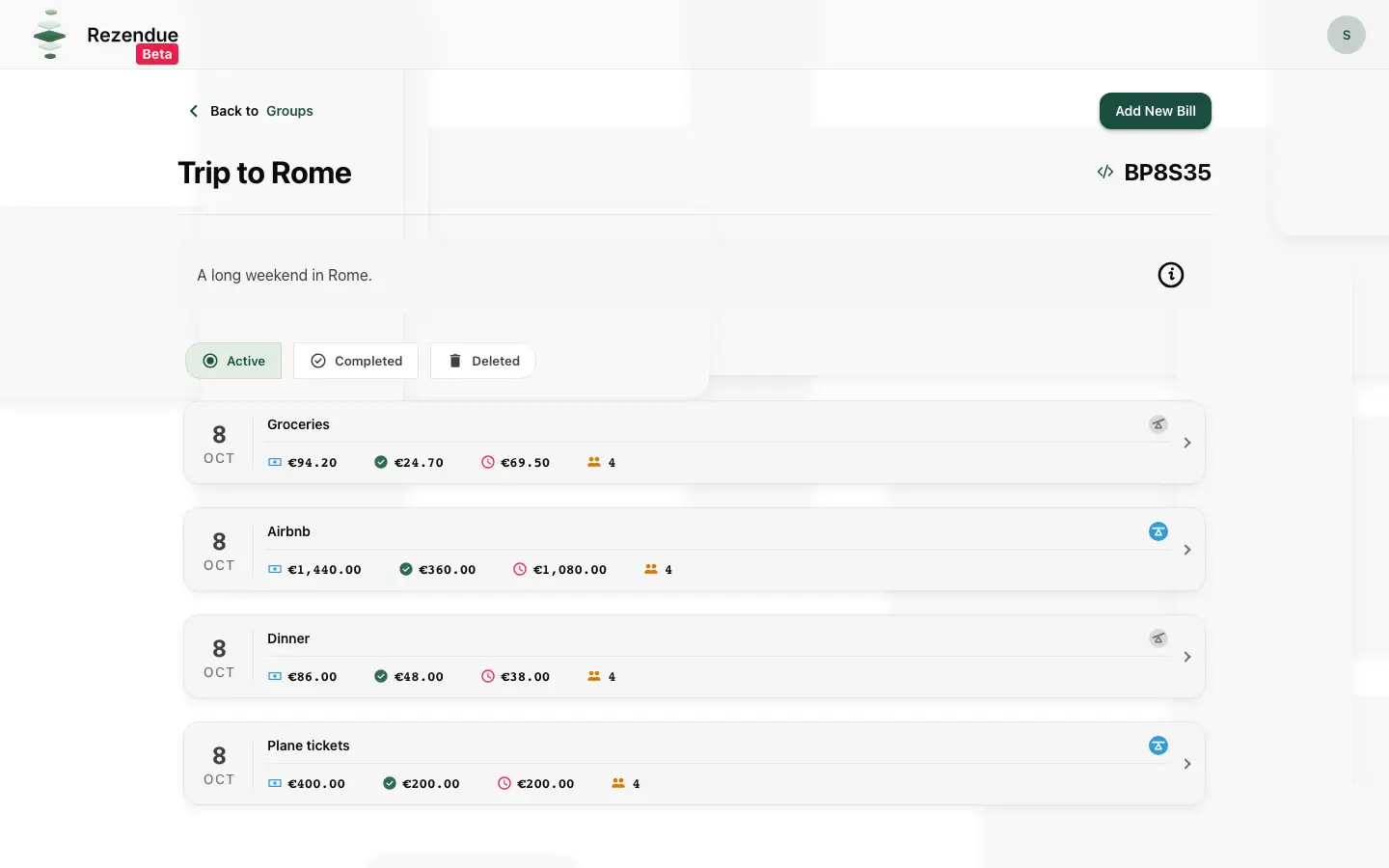The width and height of the screenshot is (1389, 868).
Task: Click the paid checkmark icon on Dinner
Action: pos(381,677)
